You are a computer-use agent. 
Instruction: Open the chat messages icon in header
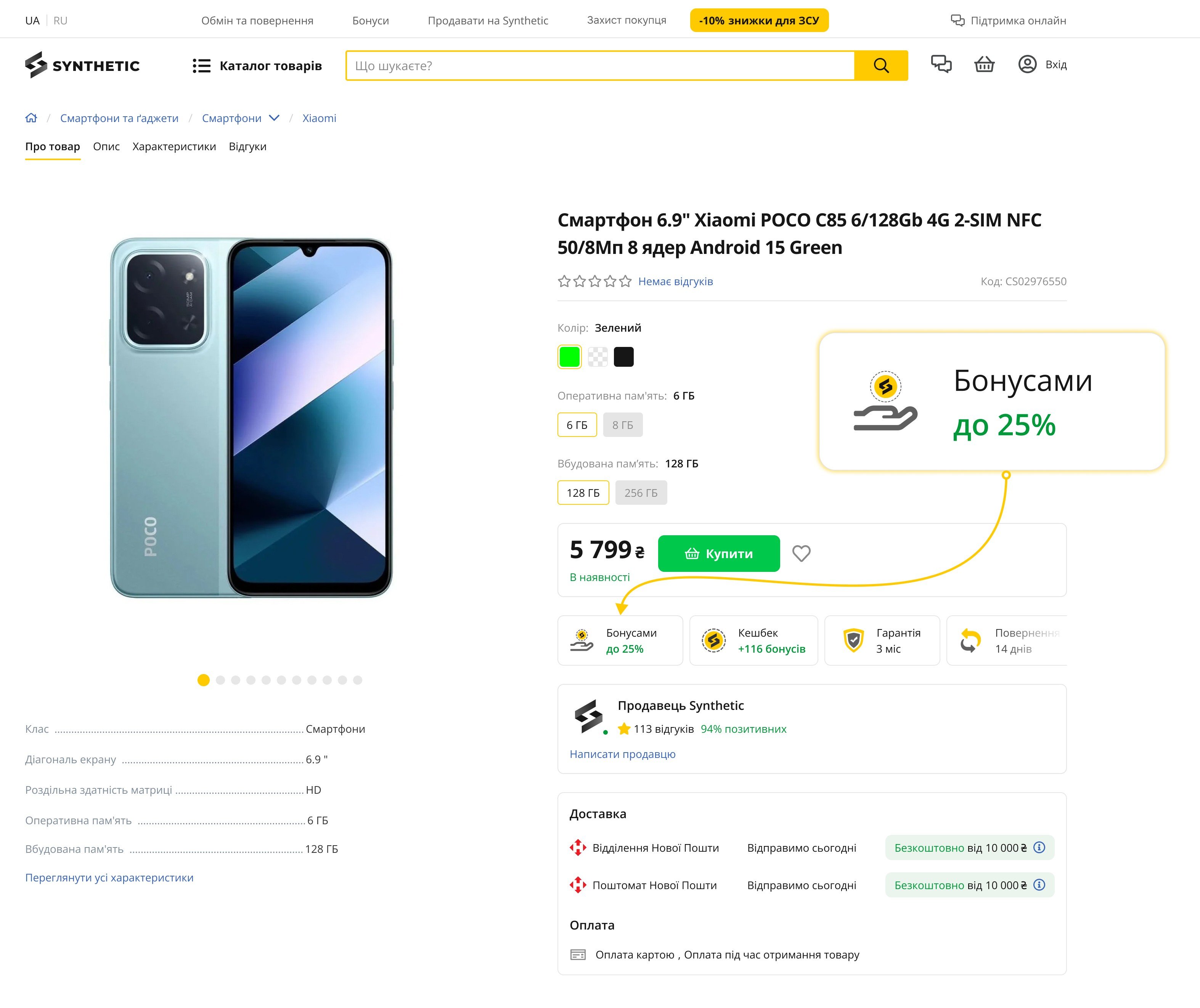[941, 64]
